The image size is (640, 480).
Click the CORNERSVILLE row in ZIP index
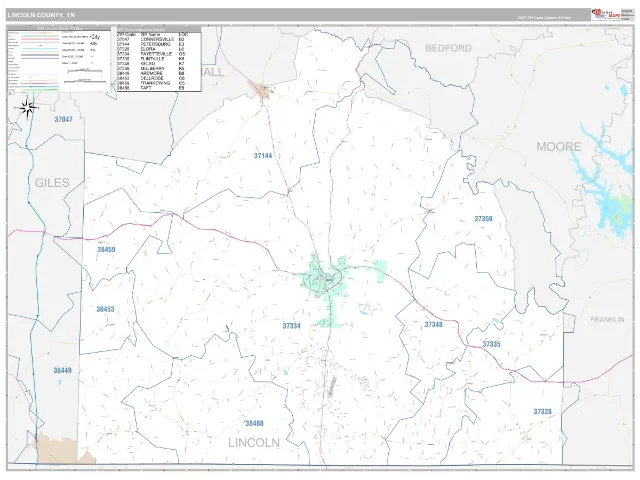click(x=151, y=39)
